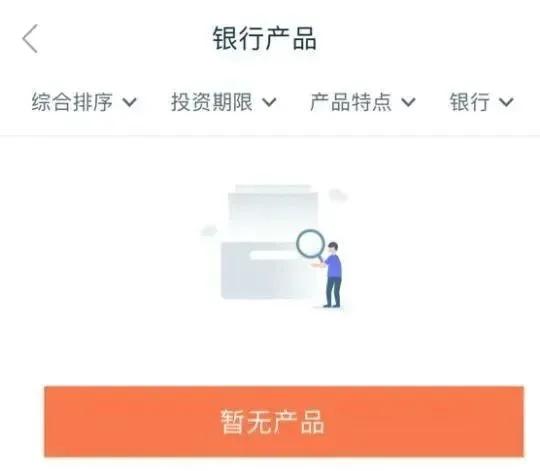Click the chevron next to 投资期限
The width and height of the screenshot is (540, 471).
[269, 102]
